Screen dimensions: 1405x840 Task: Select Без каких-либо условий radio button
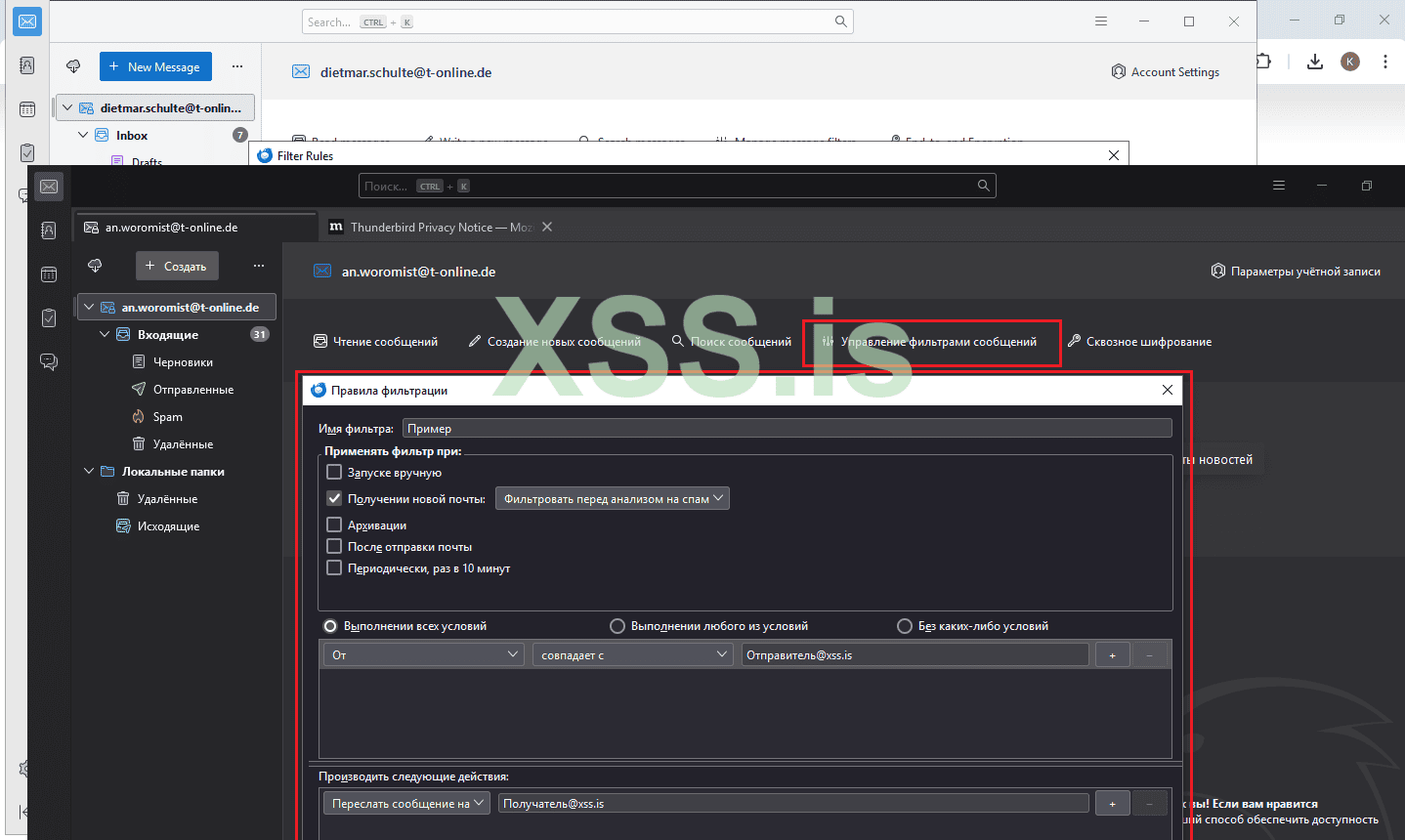coord(905,626)
